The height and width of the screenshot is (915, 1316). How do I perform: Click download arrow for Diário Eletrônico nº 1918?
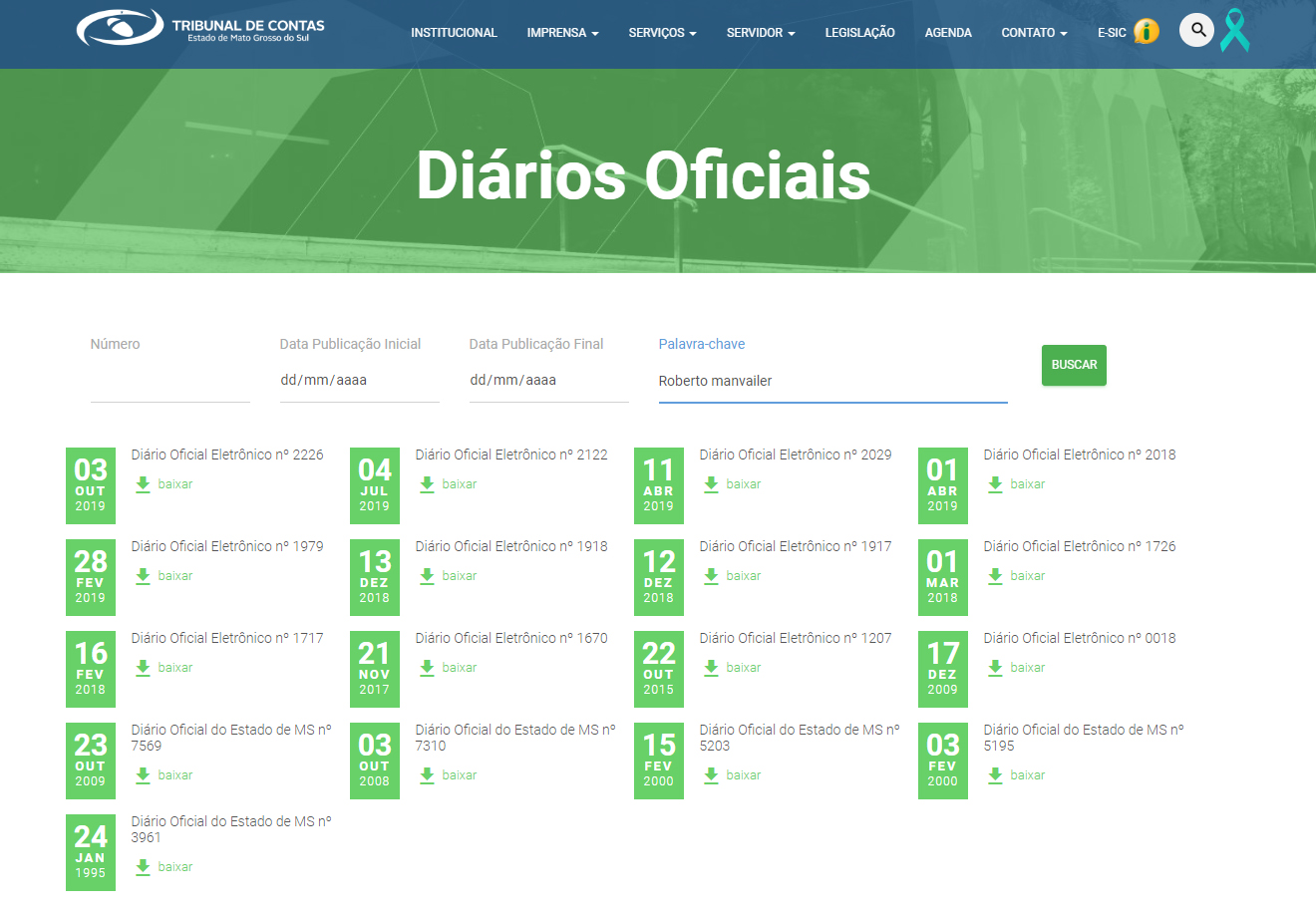427,576
